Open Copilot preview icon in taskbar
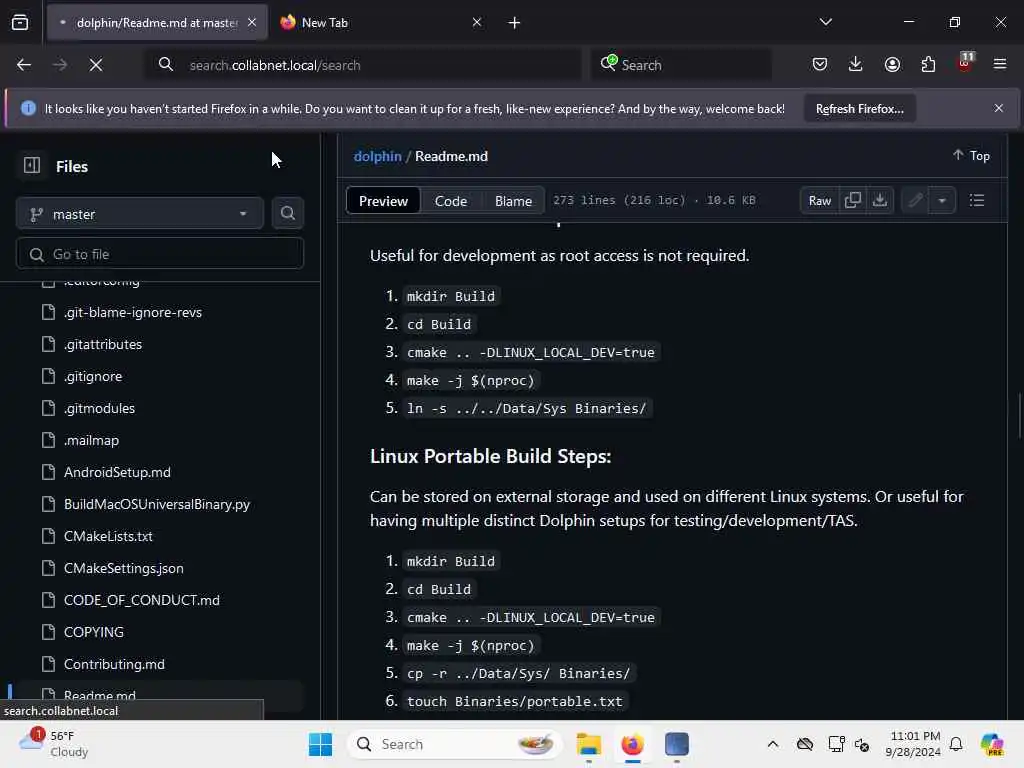1024x768 pixels. (x=992, y=744)
